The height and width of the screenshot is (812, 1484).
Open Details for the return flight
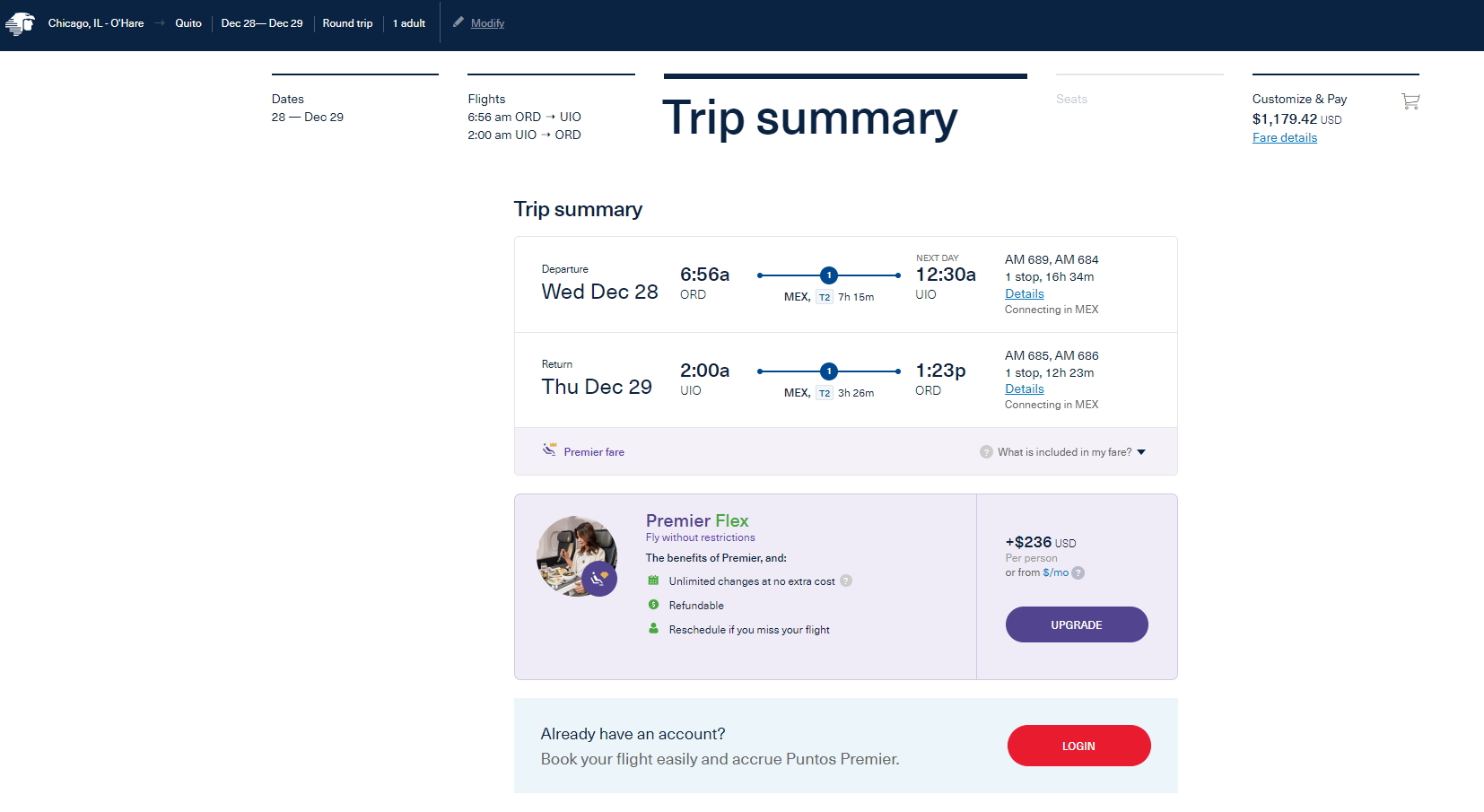coord(1024,389)
